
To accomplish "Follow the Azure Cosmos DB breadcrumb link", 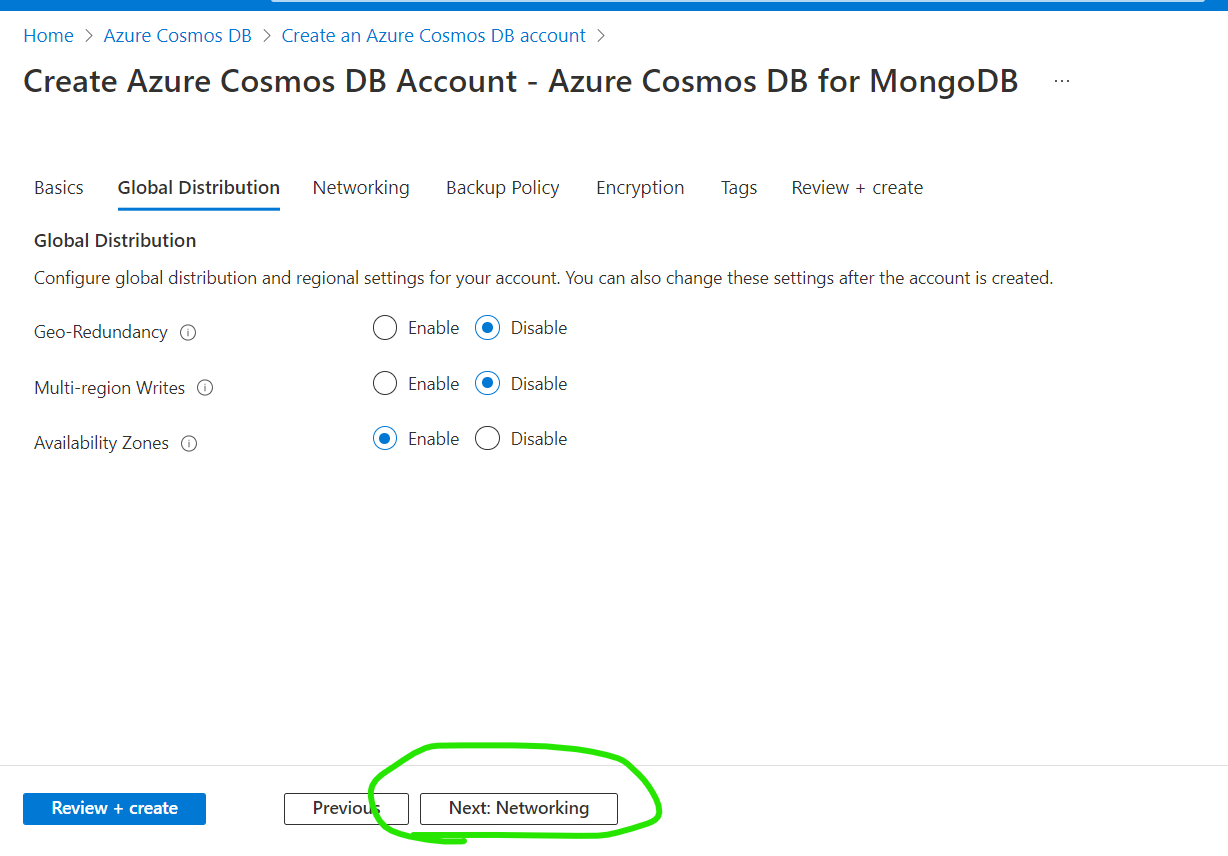I will point(178,36).
